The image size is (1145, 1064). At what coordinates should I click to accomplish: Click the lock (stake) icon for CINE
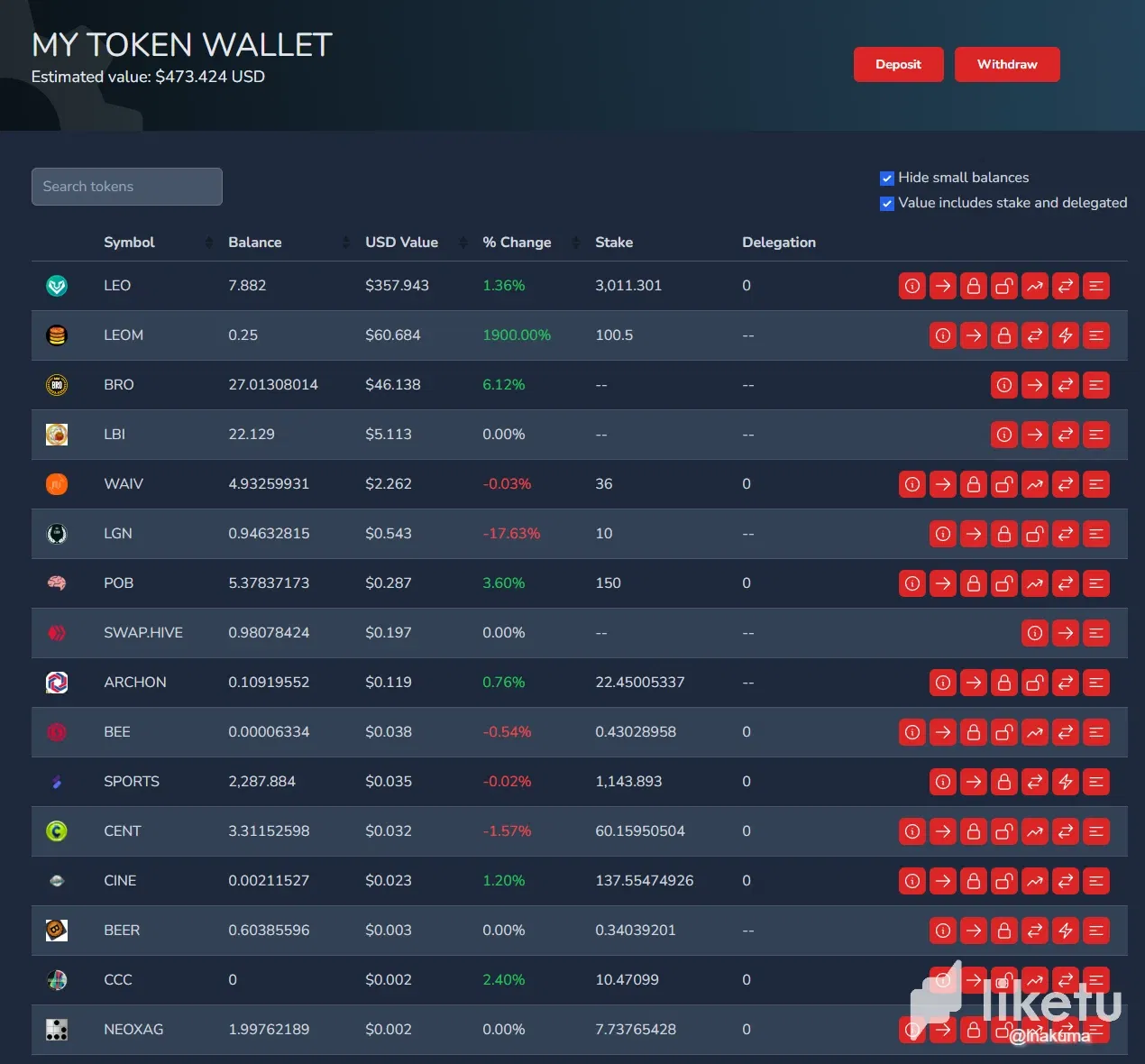coord(974,881)
